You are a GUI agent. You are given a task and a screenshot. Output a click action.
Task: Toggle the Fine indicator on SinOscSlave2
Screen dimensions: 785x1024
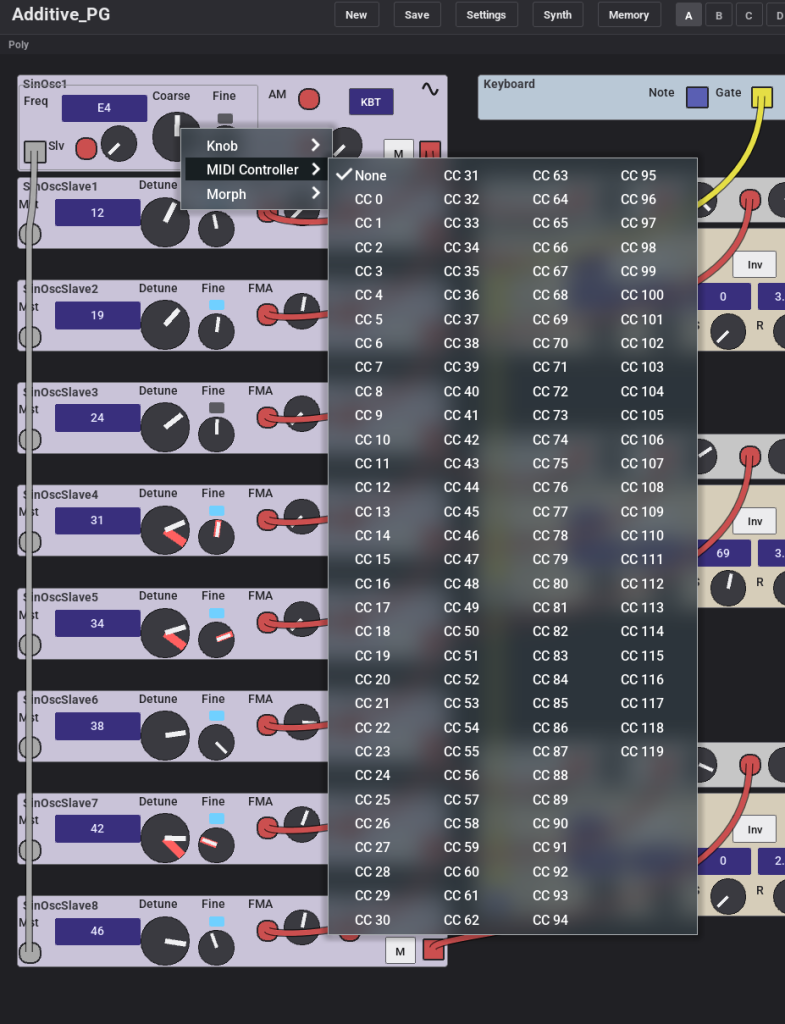[x=216, y=305]
